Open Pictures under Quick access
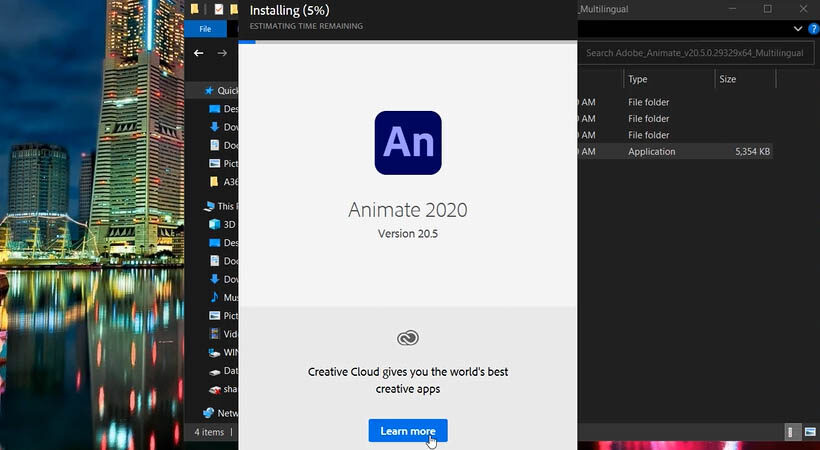The width and height of the screenshot is (820, 450). (x=223, y=163)
